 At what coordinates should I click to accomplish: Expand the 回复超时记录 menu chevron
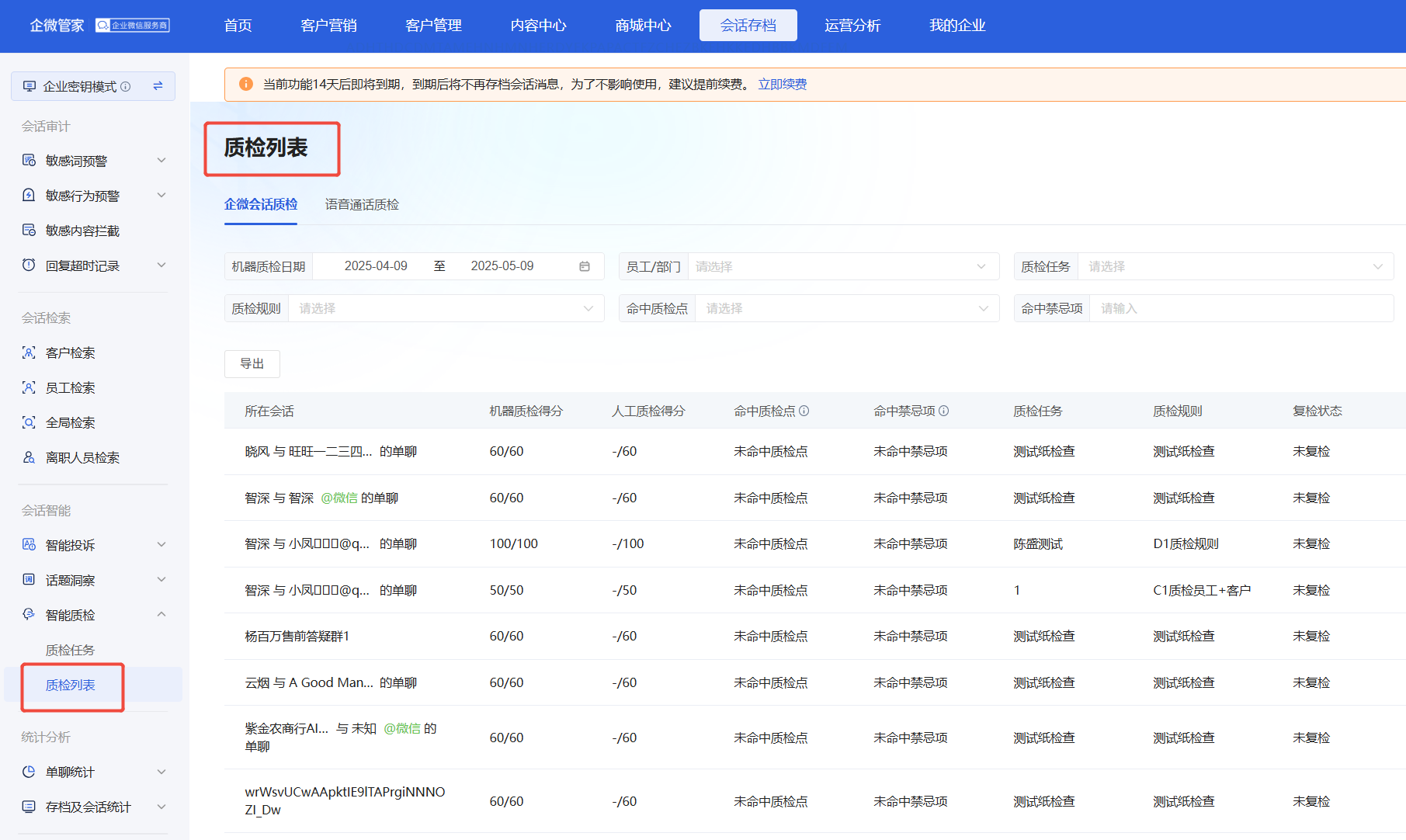(161, 266)
